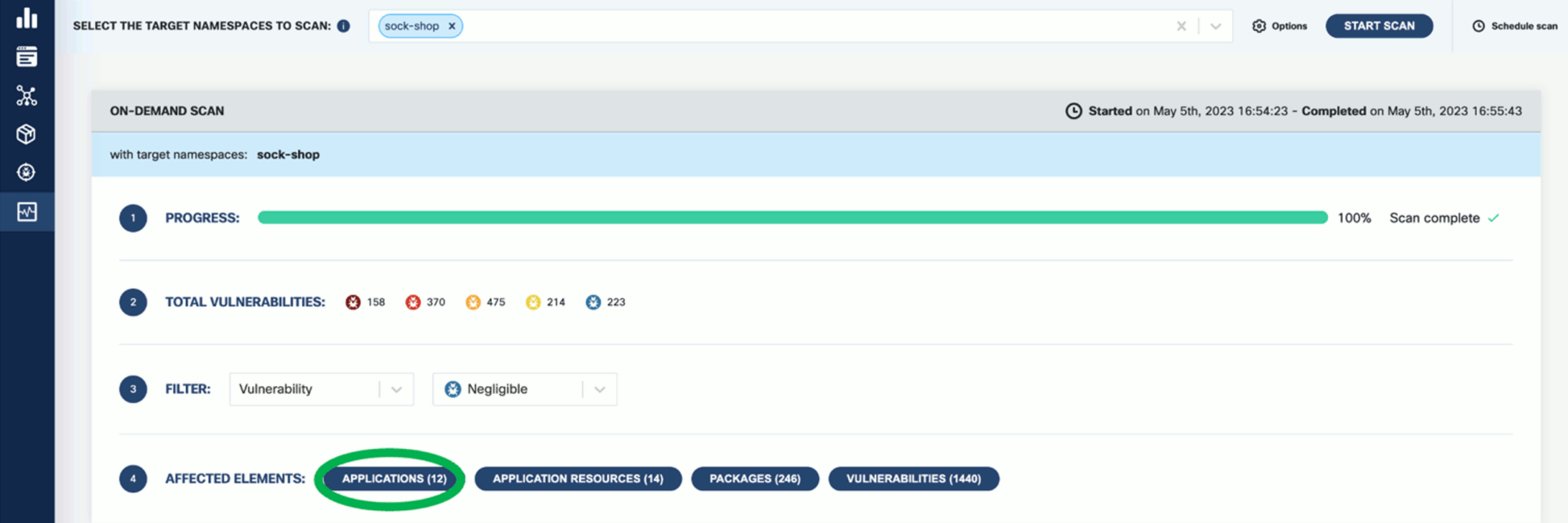Screen dimensions: 1568x523
Task: Click the critical severity icon with 158
Action: [x=353, y=302]
